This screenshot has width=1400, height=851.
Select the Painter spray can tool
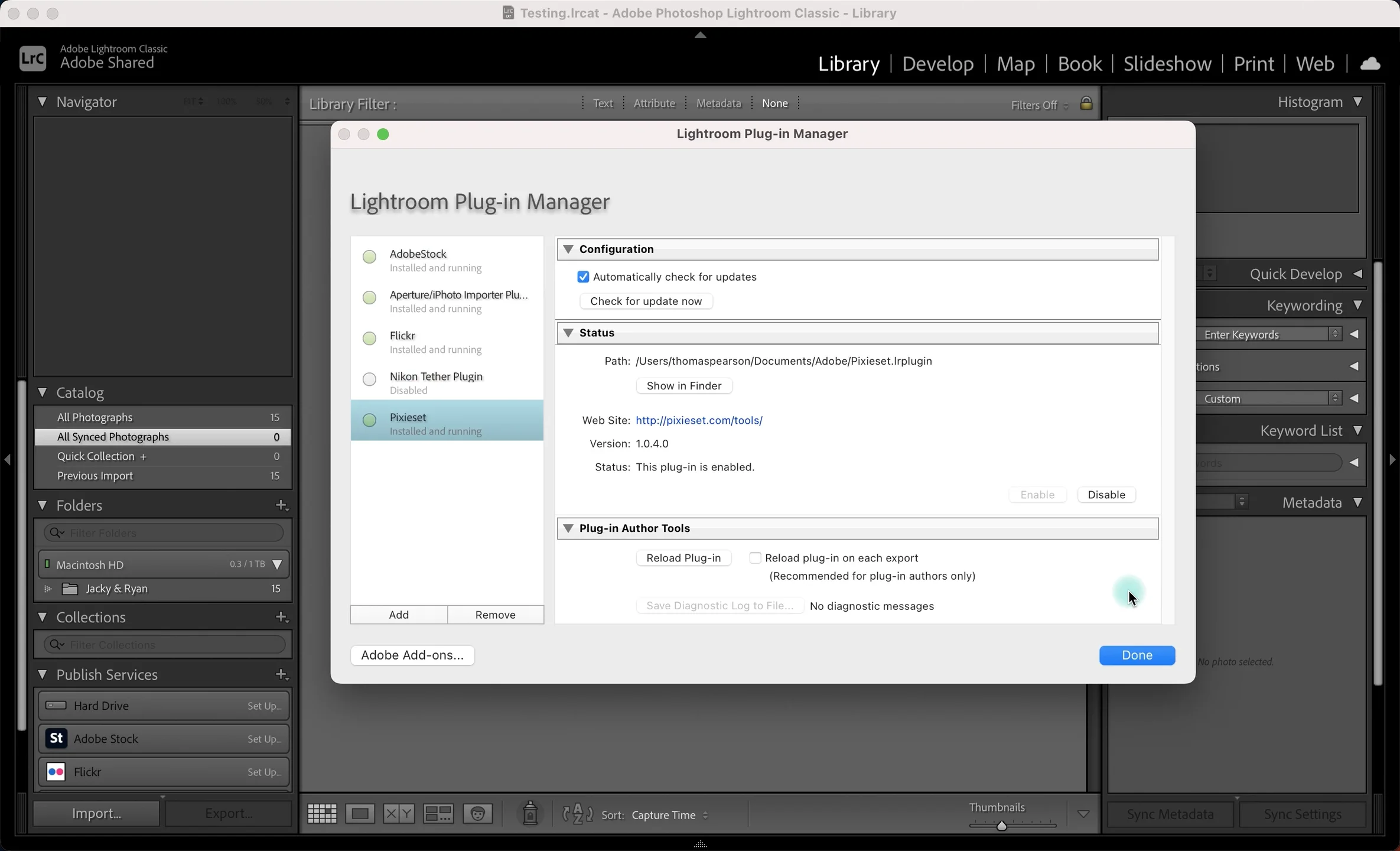point(530,814)
